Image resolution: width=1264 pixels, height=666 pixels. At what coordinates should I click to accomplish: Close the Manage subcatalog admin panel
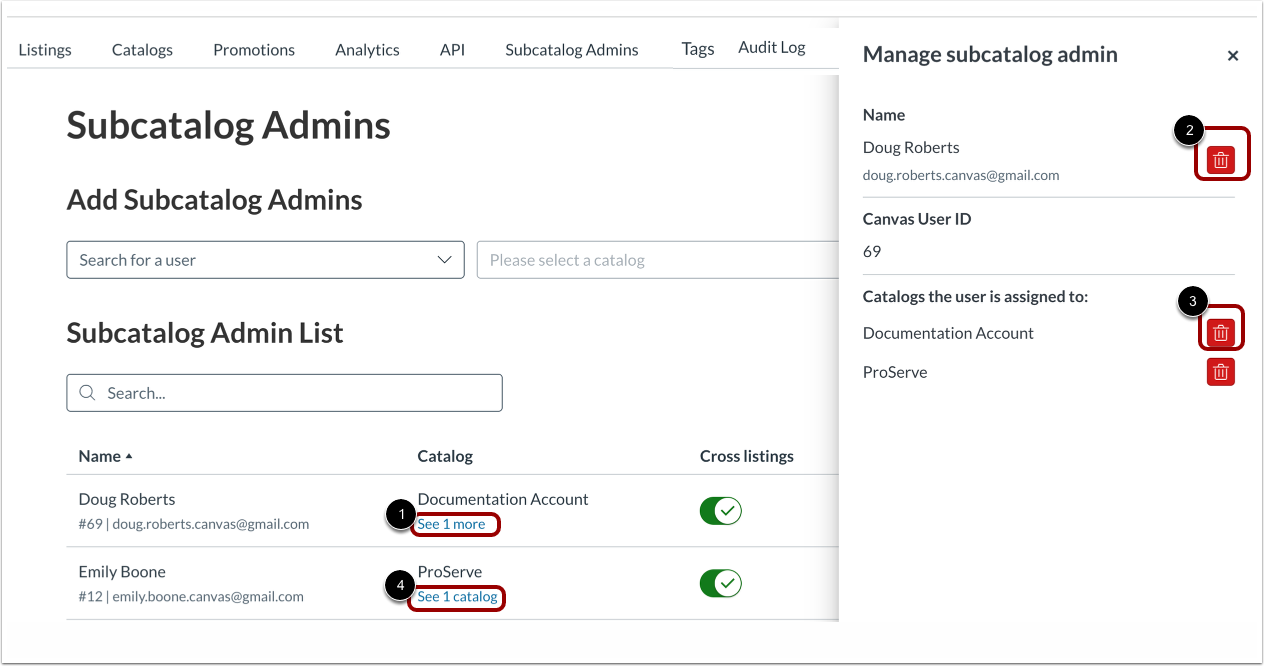[1233, 55]
